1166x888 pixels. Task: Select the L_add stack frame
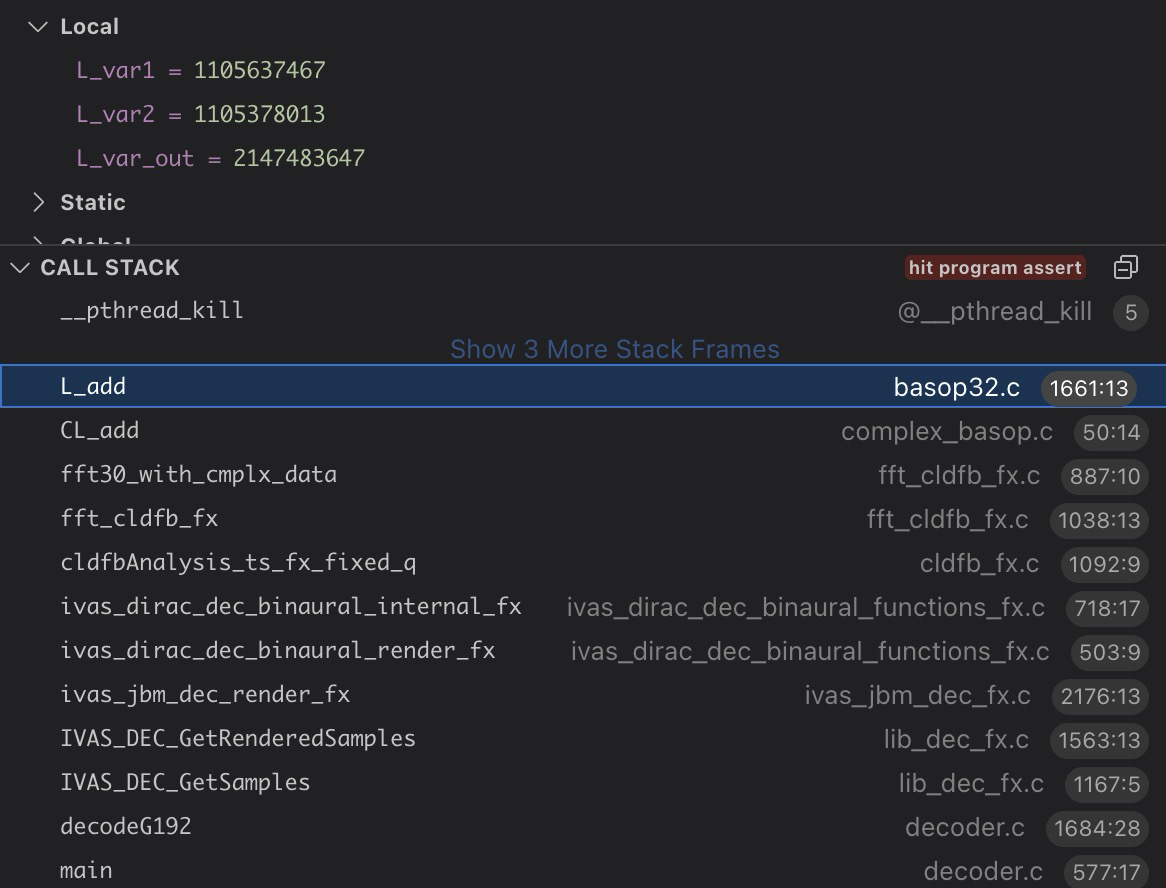tap(94, 387)
